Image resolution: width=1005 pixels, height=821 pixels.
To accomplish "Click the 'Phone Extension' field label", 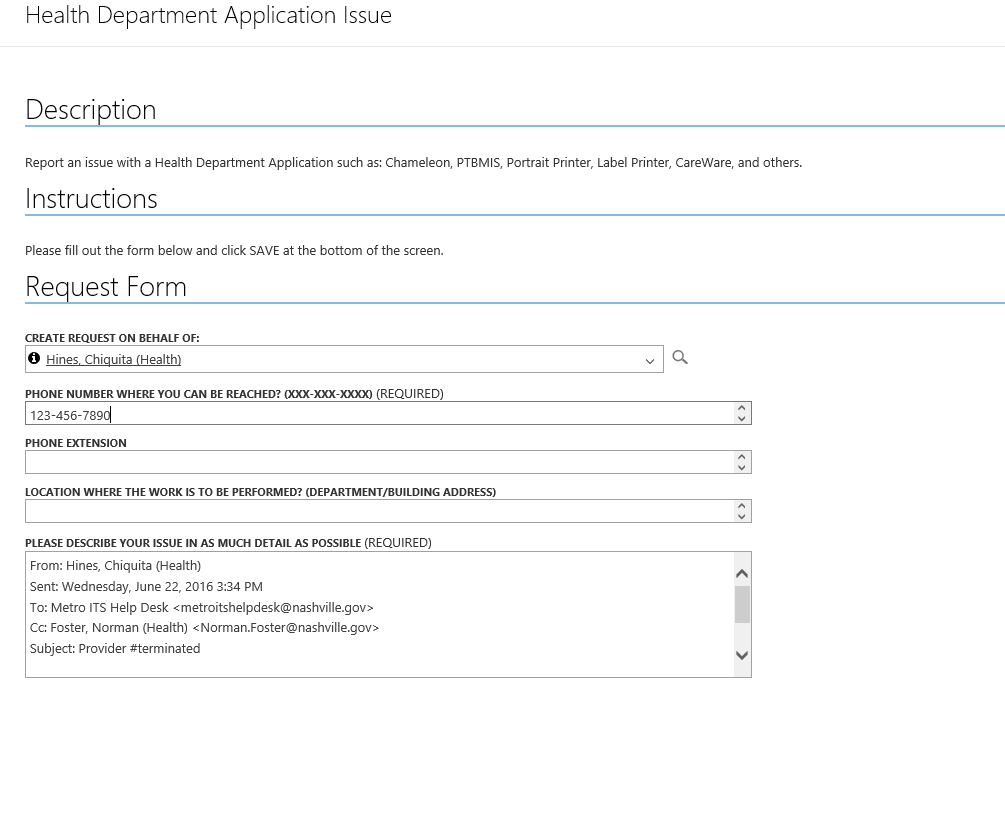I will [76, 443].
